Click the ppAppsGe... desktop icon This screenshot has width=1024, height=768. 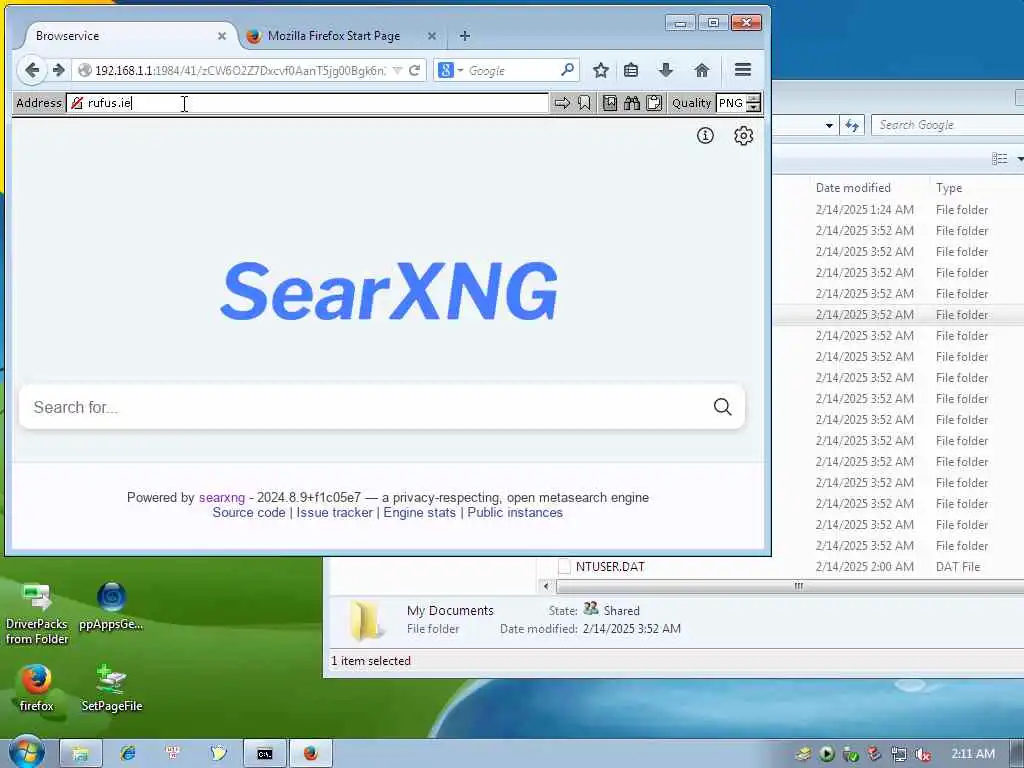click(x=111, y=606)
